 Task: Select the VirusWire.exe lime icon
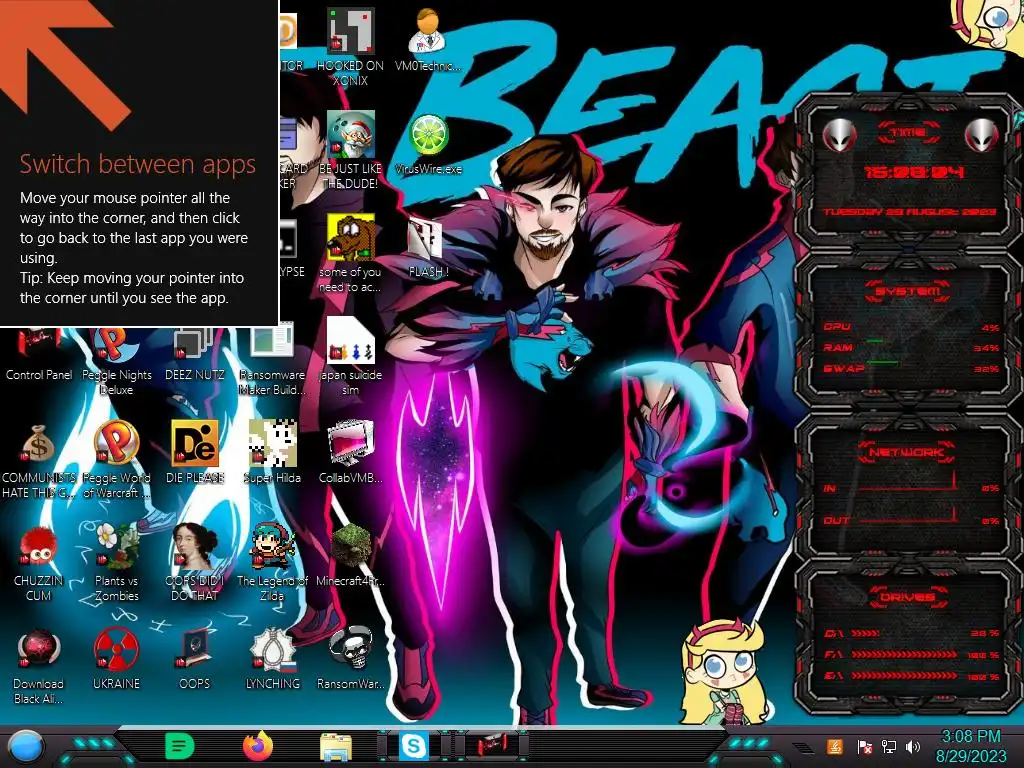click(428, 135)
